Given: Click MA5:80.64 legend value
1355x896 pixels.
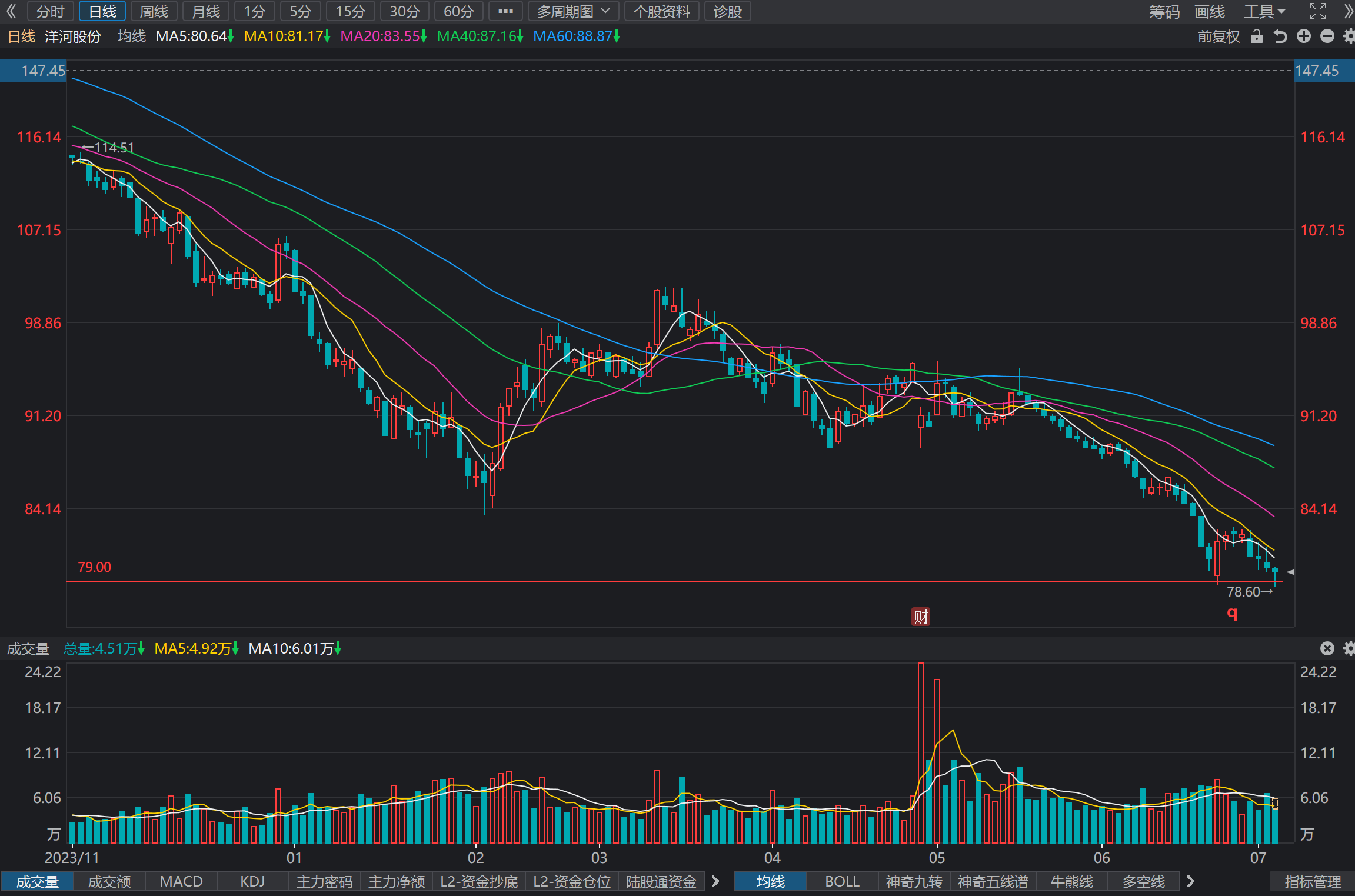Looking at the screenshot, I should pos(195,36).
